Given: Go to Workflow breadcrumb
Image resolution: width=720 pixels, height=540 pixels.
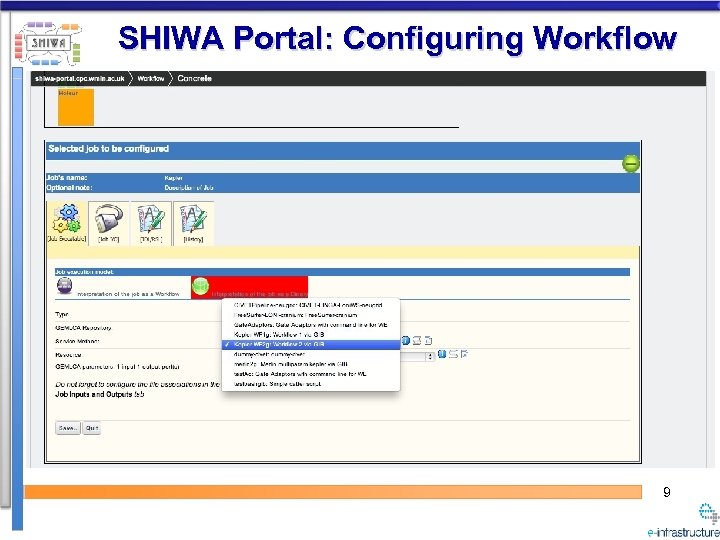Looking at the screenshot, I should [x=151, y=79].
